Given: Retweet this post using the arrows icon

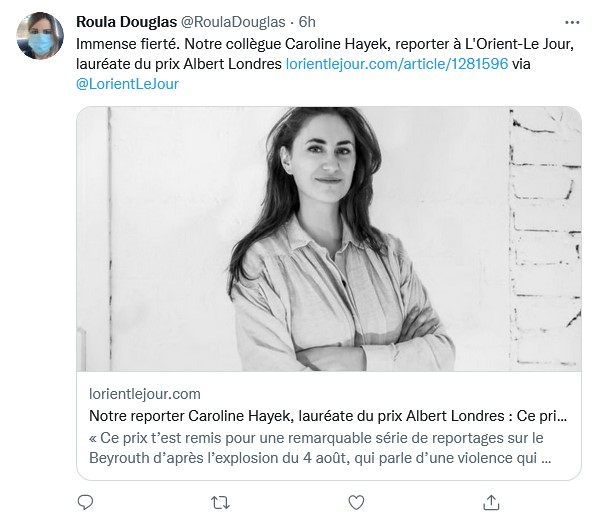Looking at the screenshot, I should pos(220,503).
